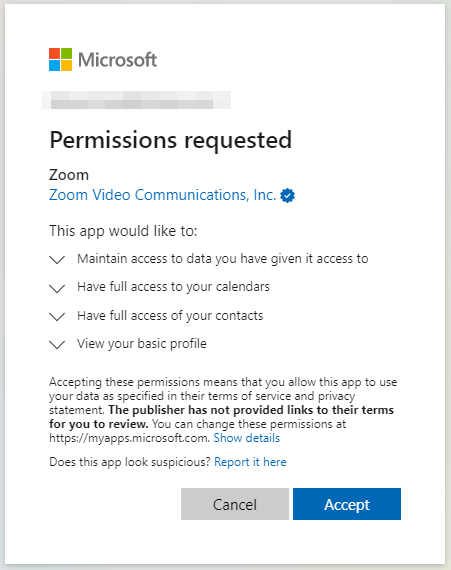
Task: Click the blue verified publisher badge
Action: (287, 196)
